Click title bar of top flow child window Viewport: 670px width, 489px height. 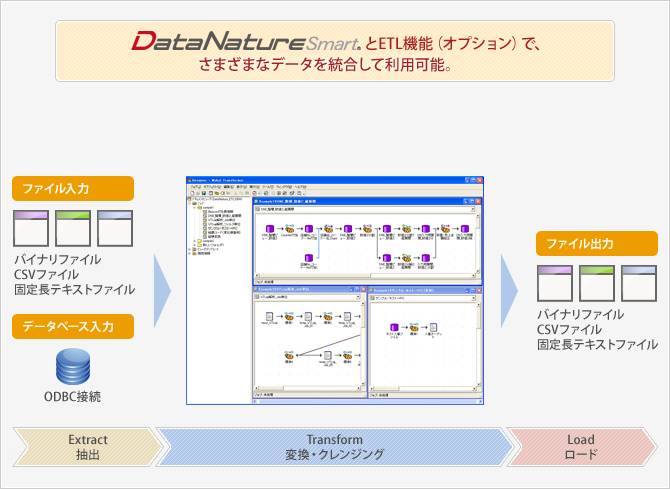[367, 201]
